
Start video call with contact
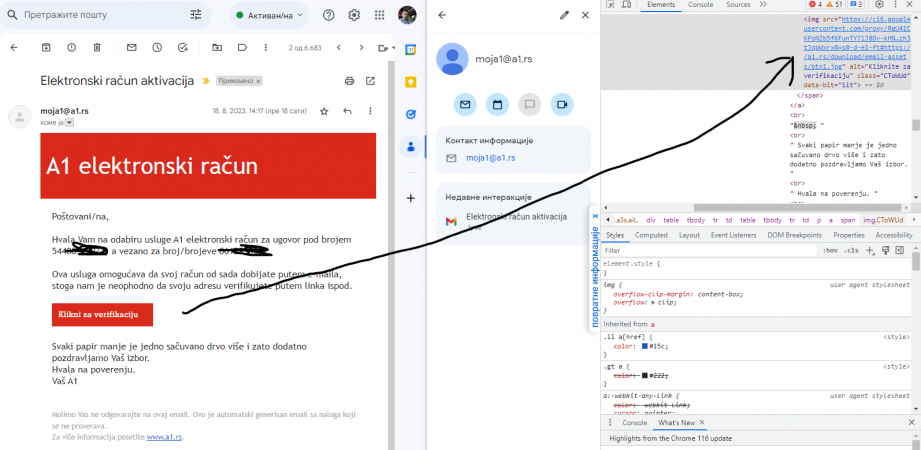562,105
